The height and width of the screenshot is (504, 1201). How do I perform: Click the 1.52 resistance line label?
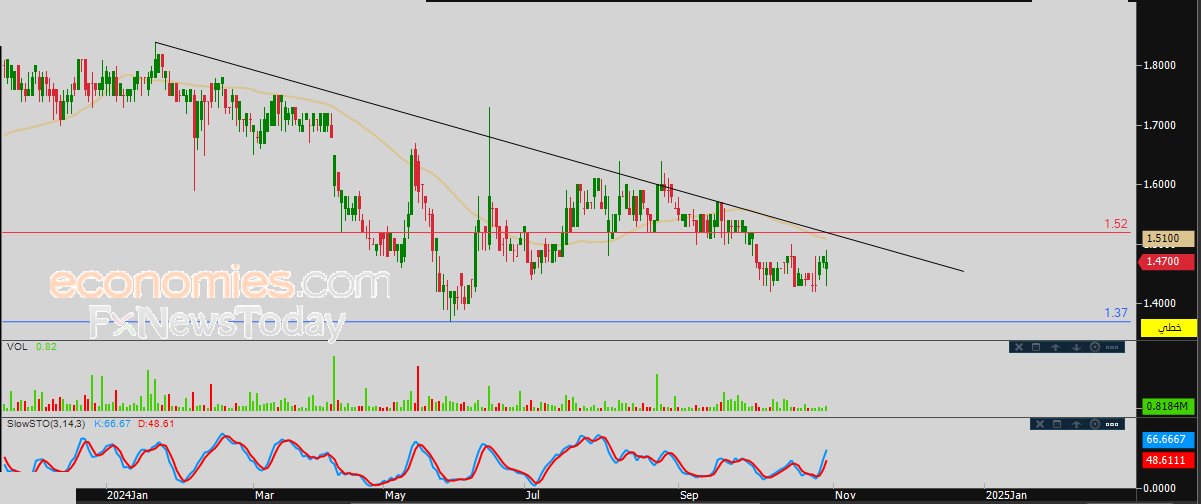point(1116,224)
